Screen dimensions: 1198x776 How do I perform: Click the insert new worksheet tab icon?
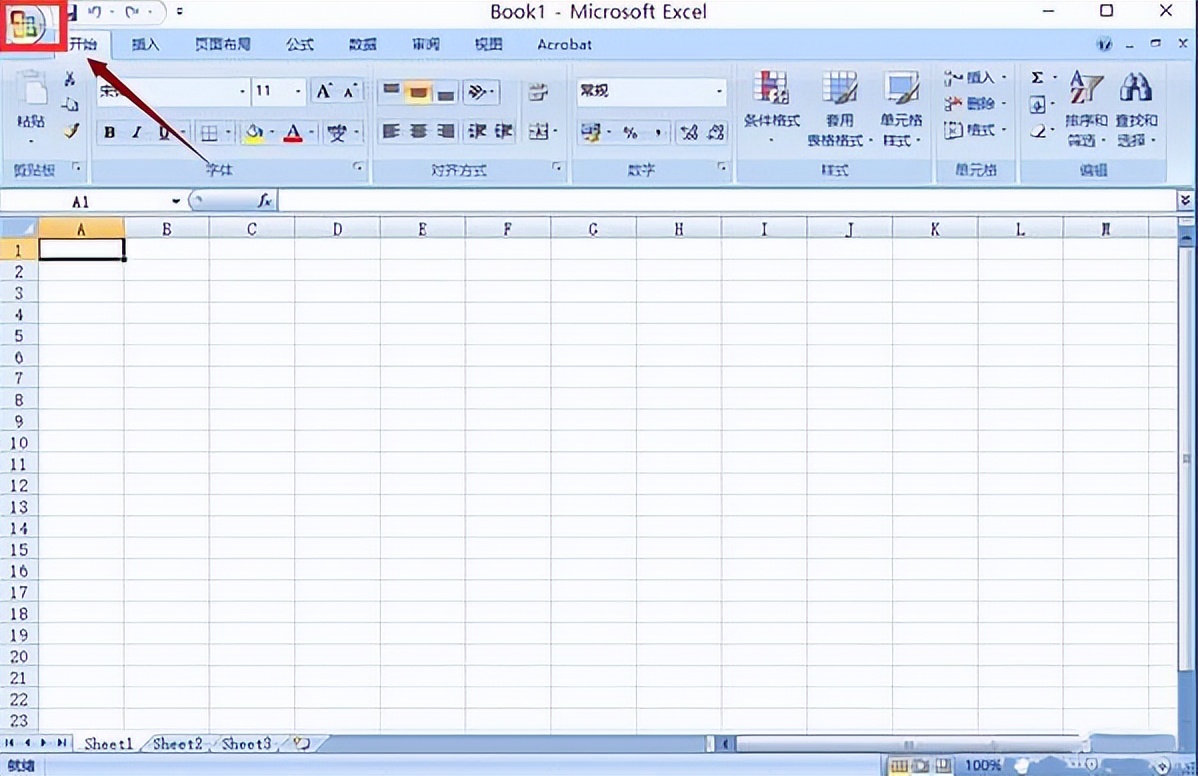(302, 742)
